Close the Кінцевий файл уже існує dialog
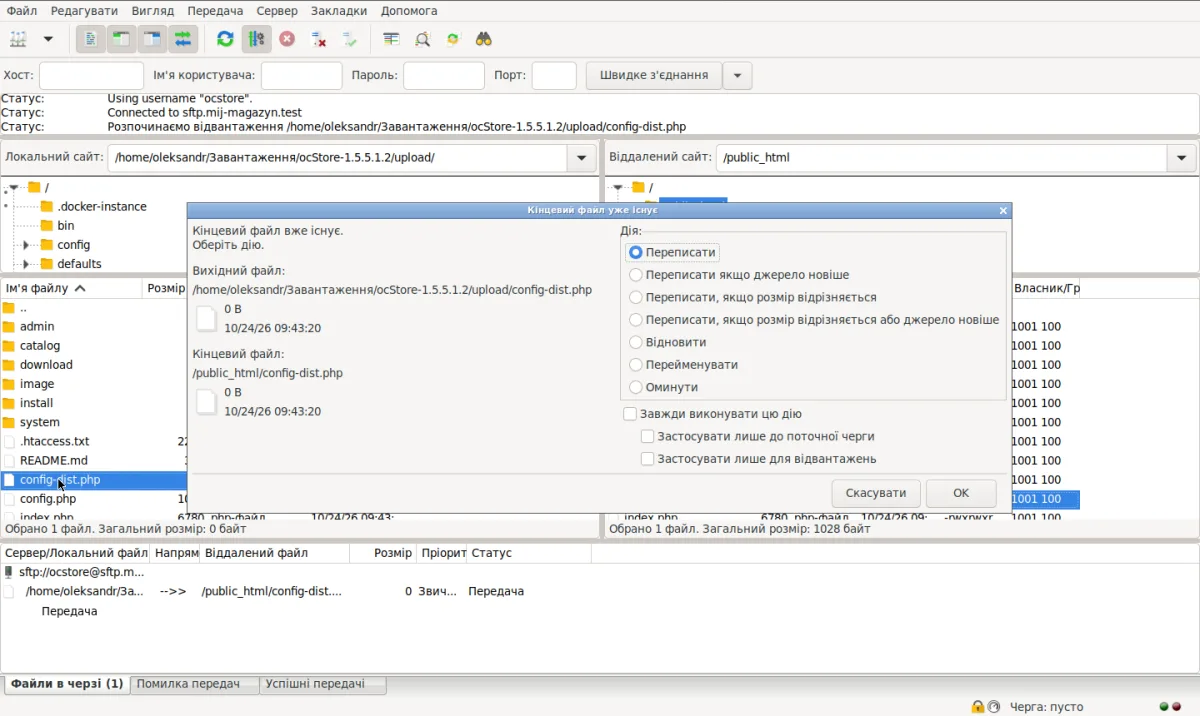This screenshot has height=716, width=1200. pyautogui.click(x=1003, y=211)
